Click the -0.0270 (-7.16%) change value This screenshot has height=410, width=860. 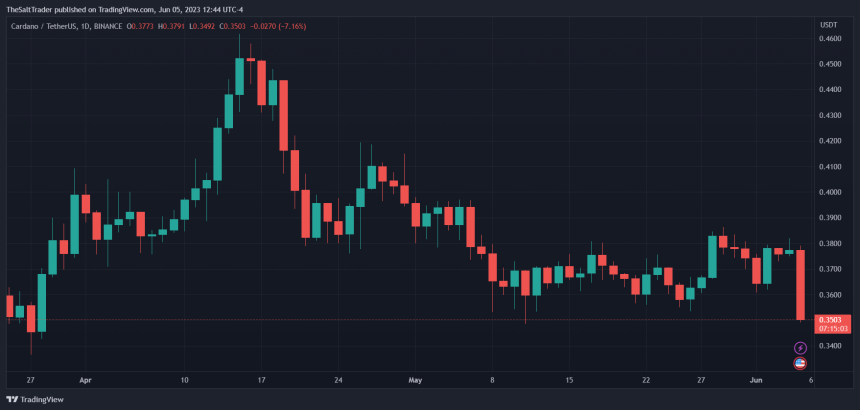[311, 24]
